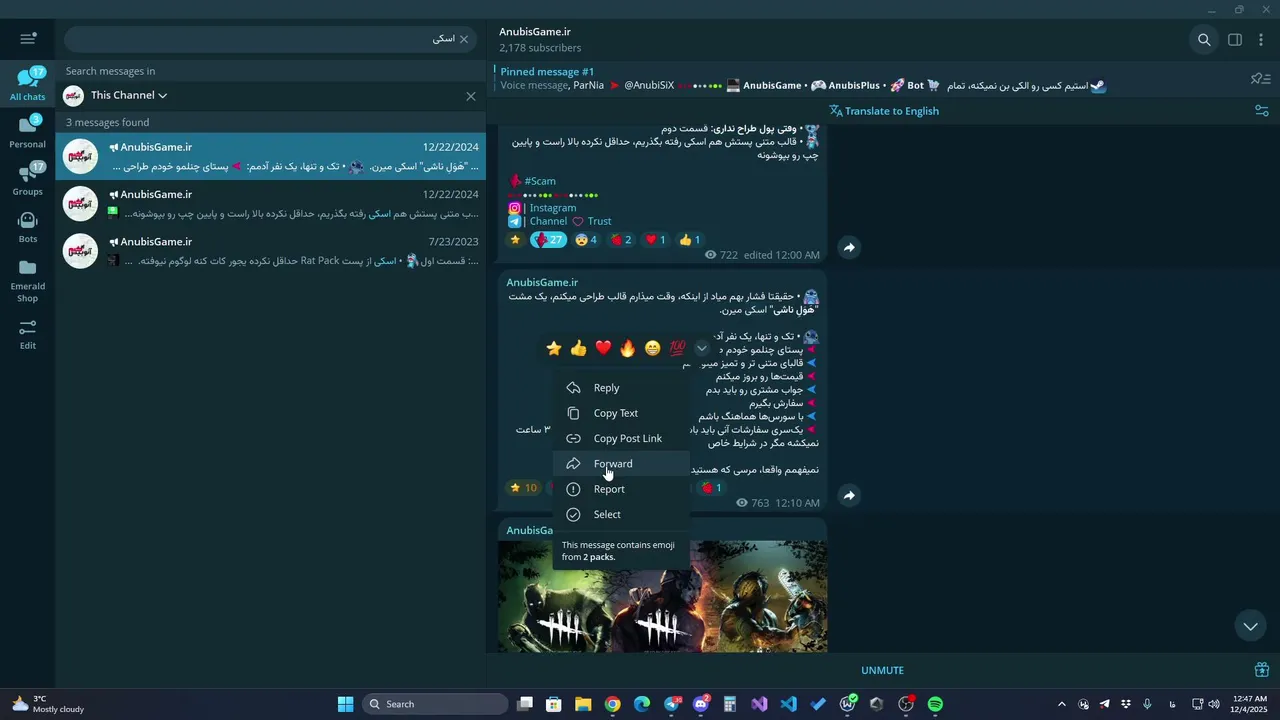
Task: Toggle the heart-hands reaction with 27
Action: [548, 240]
